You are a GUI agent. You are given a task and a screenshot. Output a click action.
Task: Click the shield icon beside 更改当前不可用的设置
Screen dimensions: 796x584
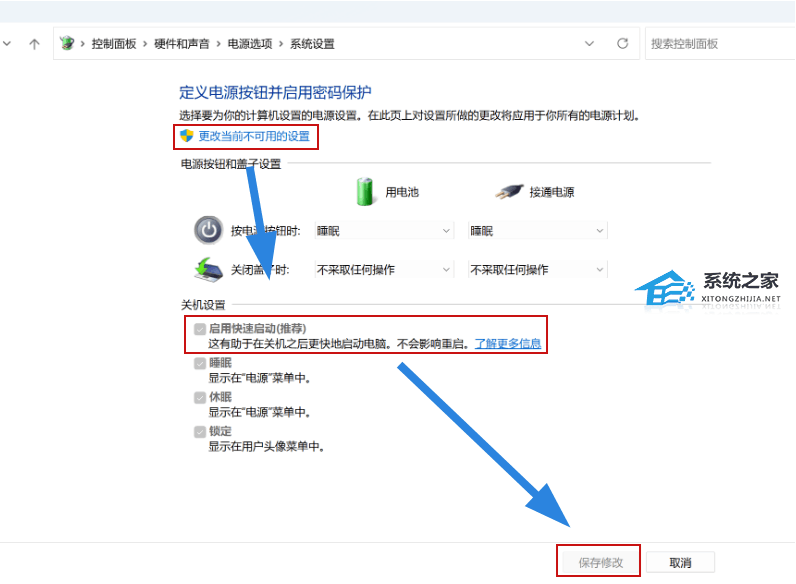click(x=187, y=136)
